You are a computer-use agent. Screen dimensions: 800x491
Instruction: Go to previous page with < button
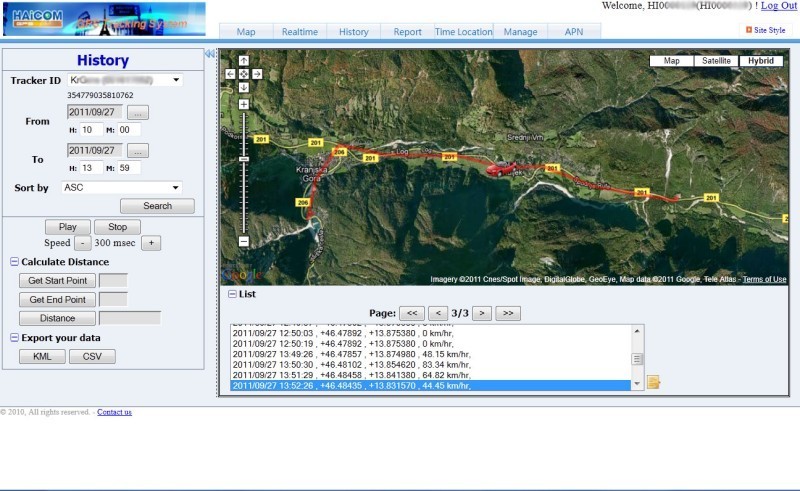coord(438,313)
